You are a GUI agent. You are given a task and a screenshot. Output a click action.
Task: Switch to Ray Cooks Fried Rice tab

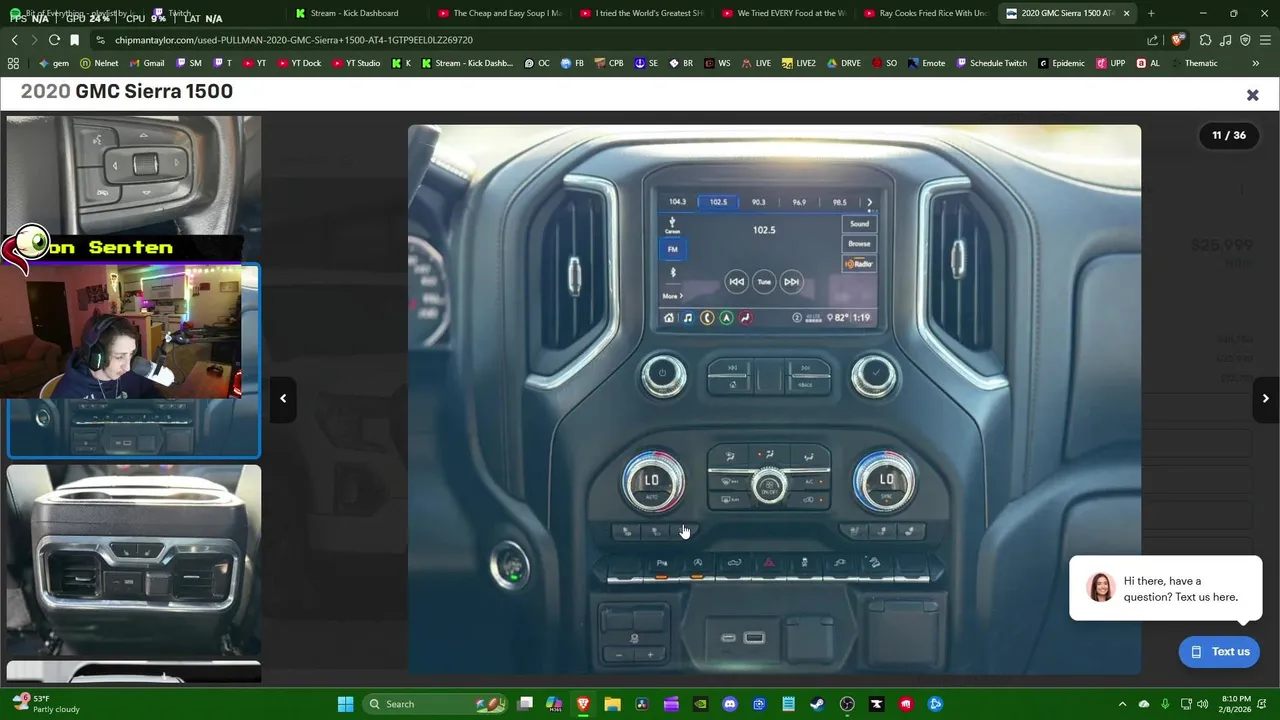[927, 13]
